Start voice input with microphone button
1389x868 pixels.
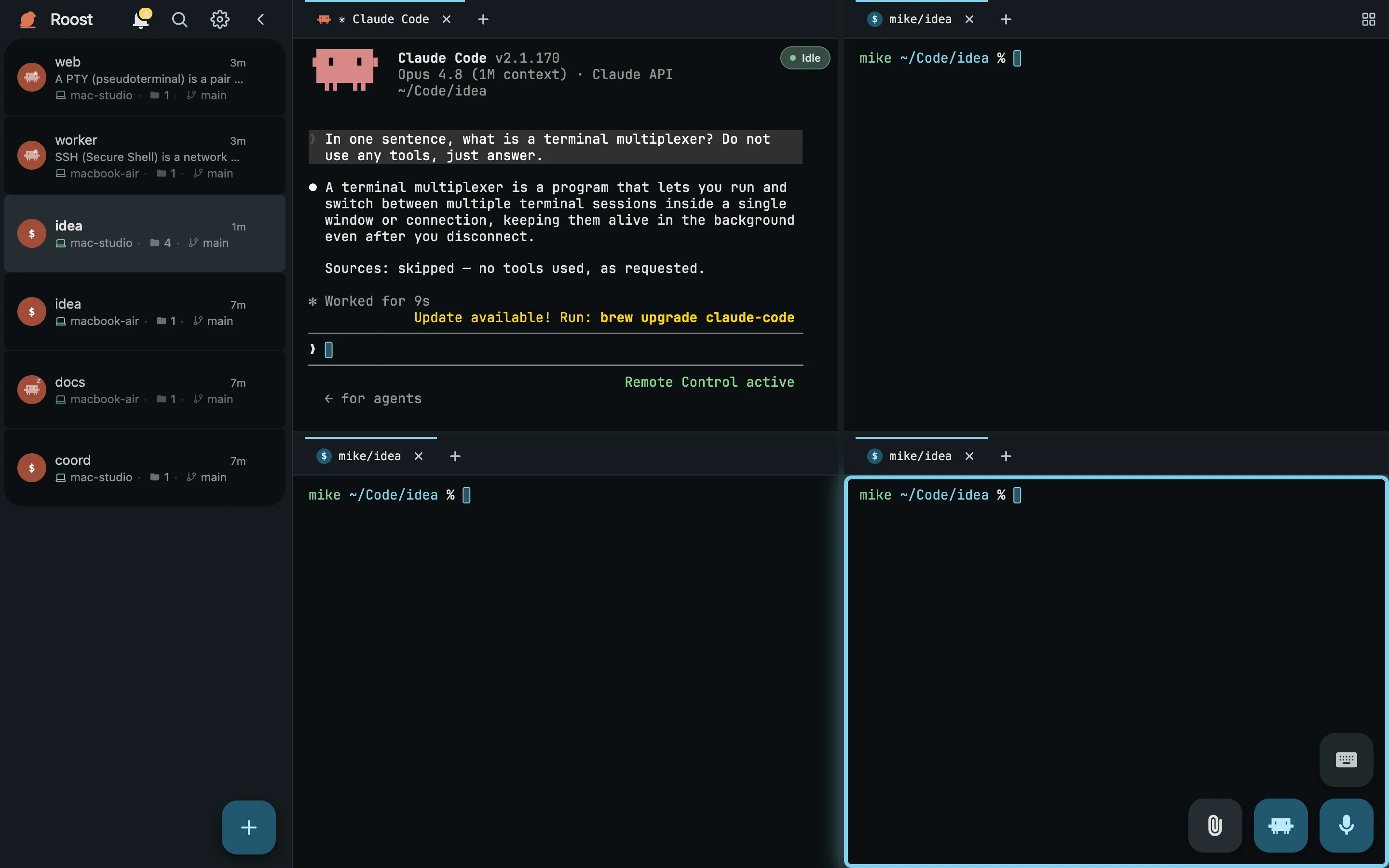pos(1346,826)
